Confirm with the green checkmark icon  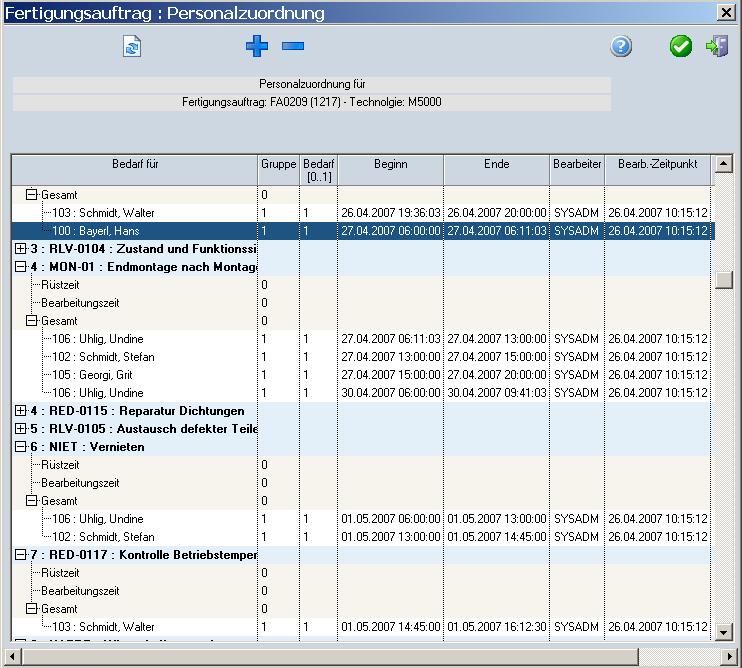(681, 46)
